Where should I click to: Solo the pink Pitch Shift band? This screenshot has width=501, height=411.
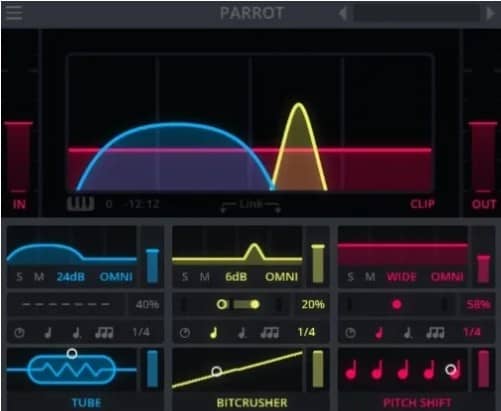click(350, 277)
